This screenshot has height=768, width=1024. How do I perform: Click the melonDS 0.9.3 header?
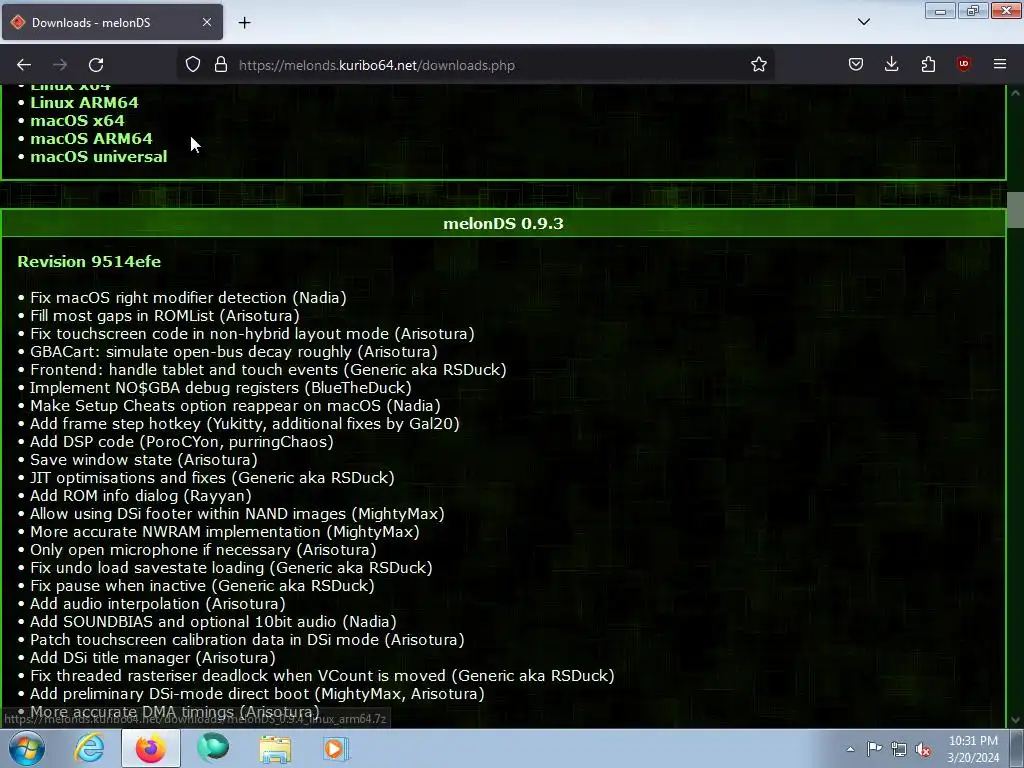503,223
